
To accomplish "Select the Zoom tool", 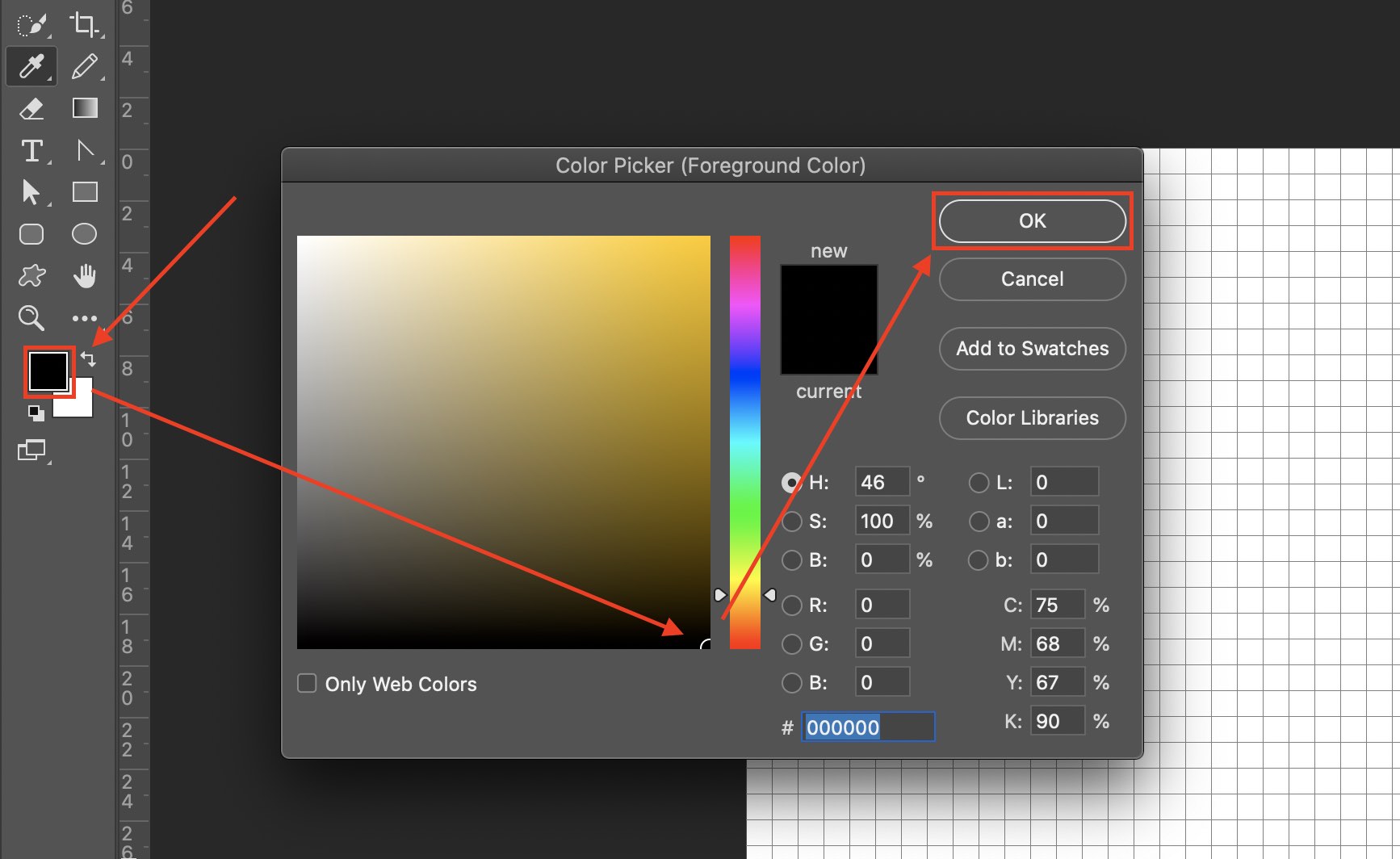I will [x=31, y=318].
